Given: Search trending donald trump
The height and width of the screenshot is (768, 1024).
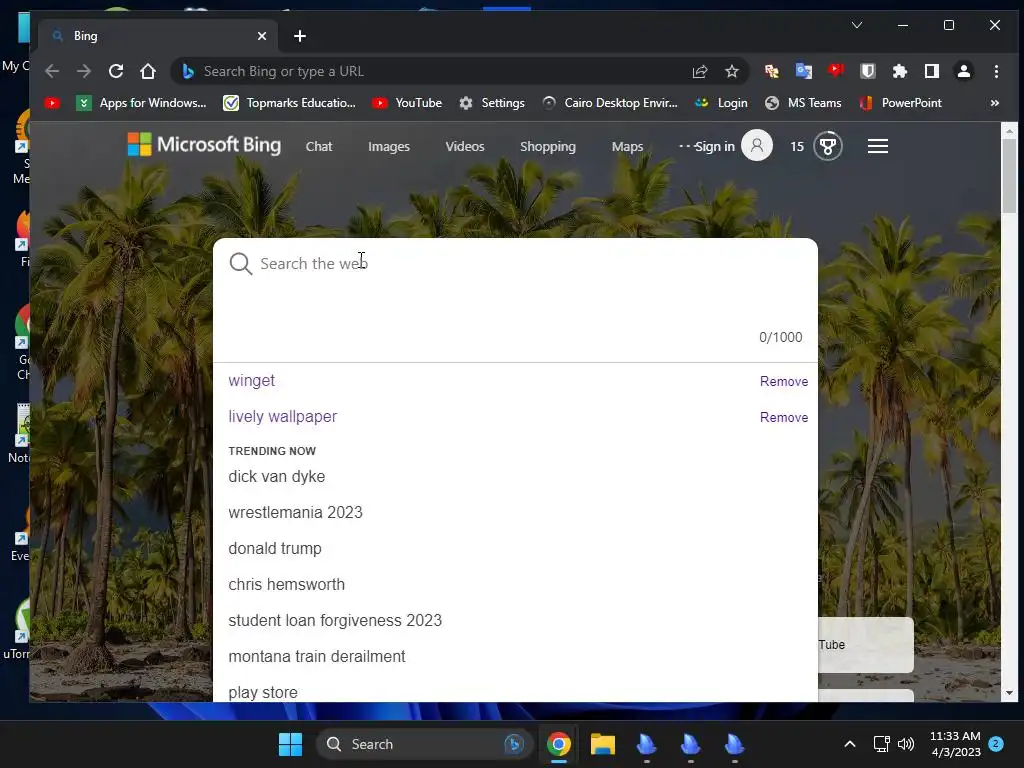Looking at the screenshot, I should pyautogui.click(x=275, y=549).
